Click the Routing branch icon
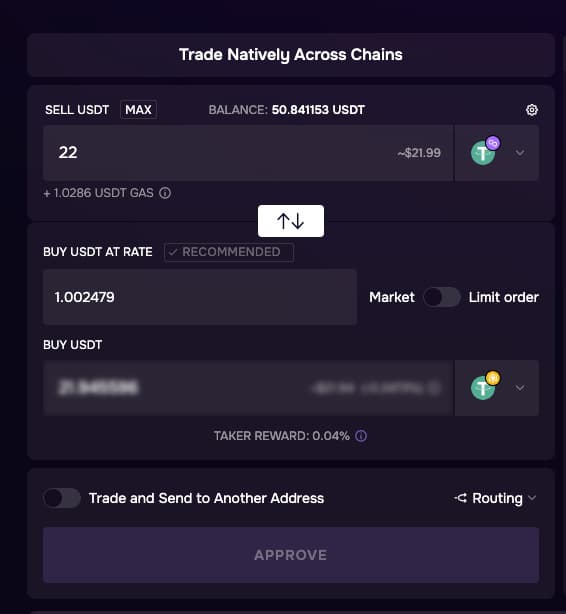 461,498
